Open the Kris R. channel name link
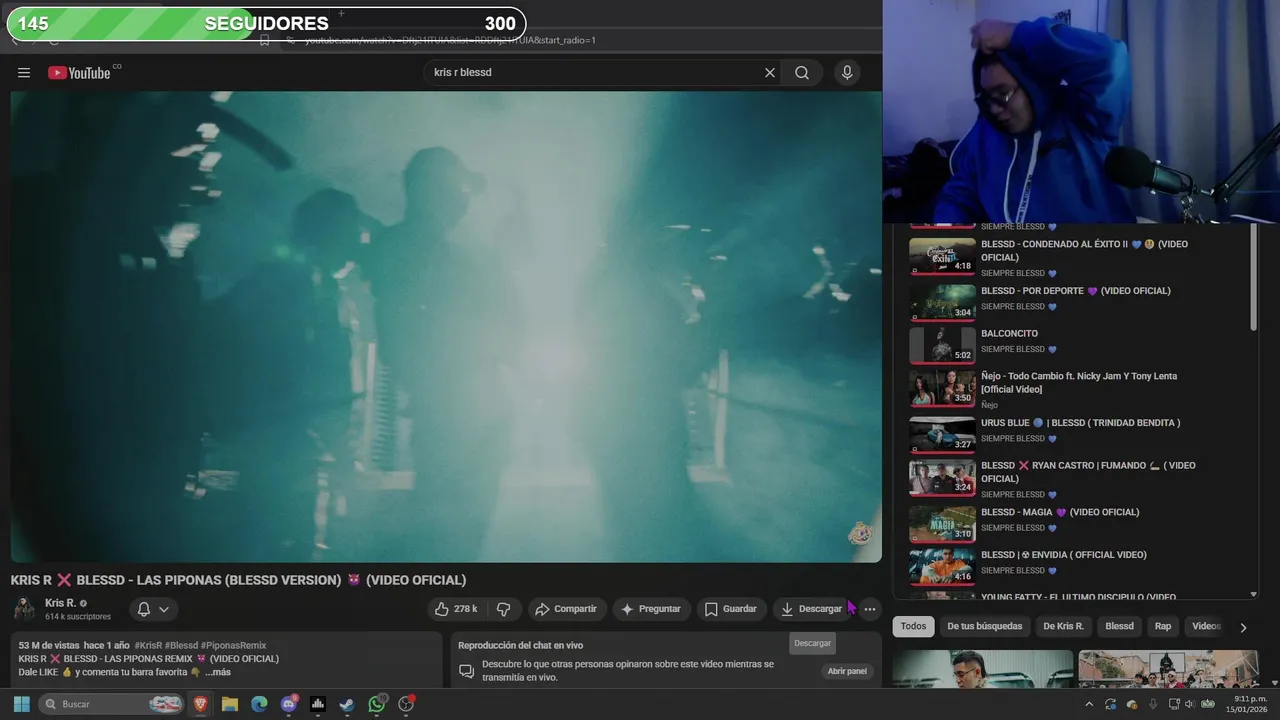This screenshot has height=720, width=1280. point(61,603)
